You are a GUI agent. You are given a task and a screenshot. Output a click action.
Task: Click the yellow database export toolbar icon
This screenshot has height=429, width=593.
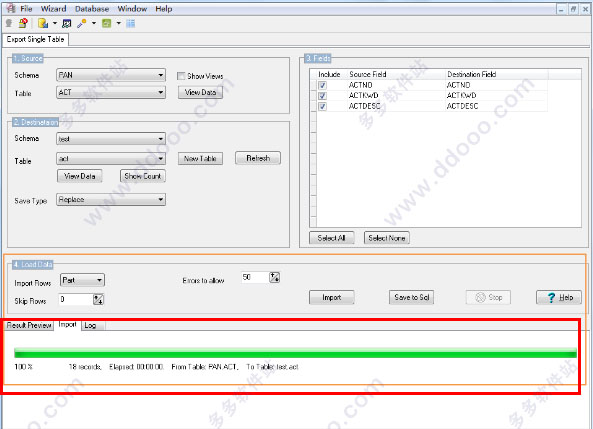coord(43,23)
